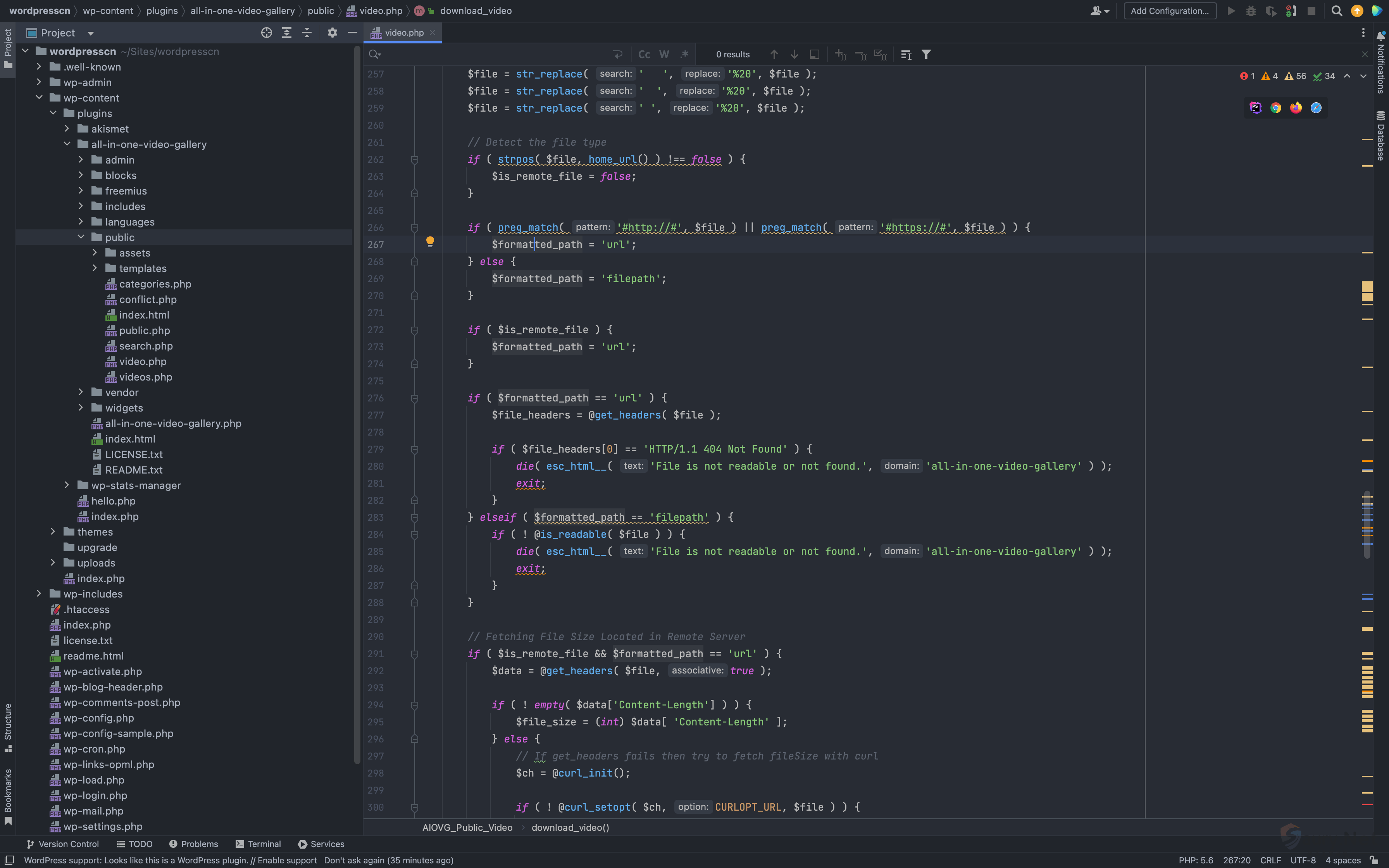Collapse the public folder
The width and height of the screenshot is (1389, 868).
pyautogui.click(x=81, y=237)
